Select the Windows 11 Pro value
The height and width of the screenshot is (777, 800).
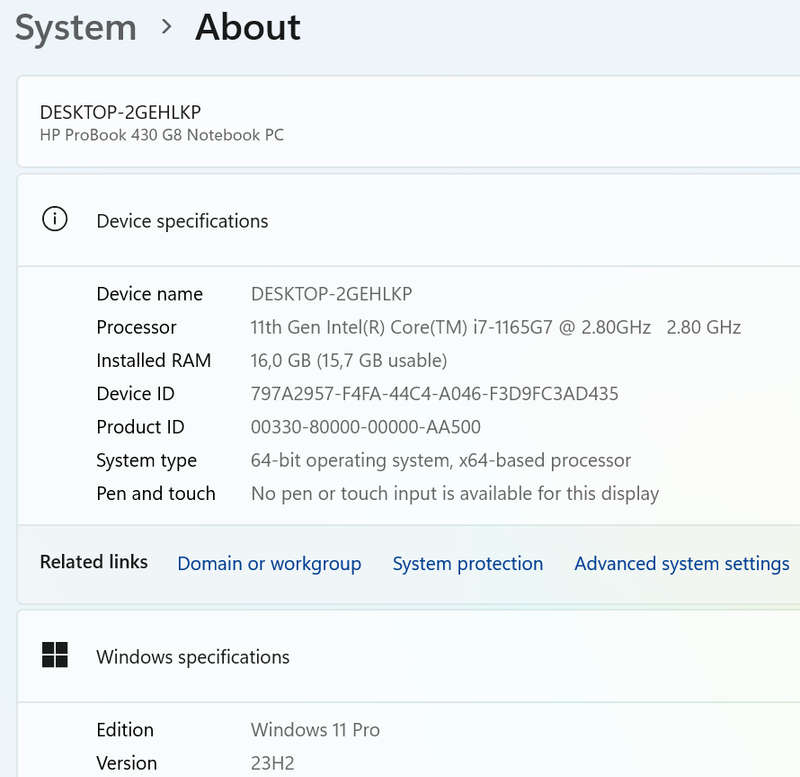[315, 730]
